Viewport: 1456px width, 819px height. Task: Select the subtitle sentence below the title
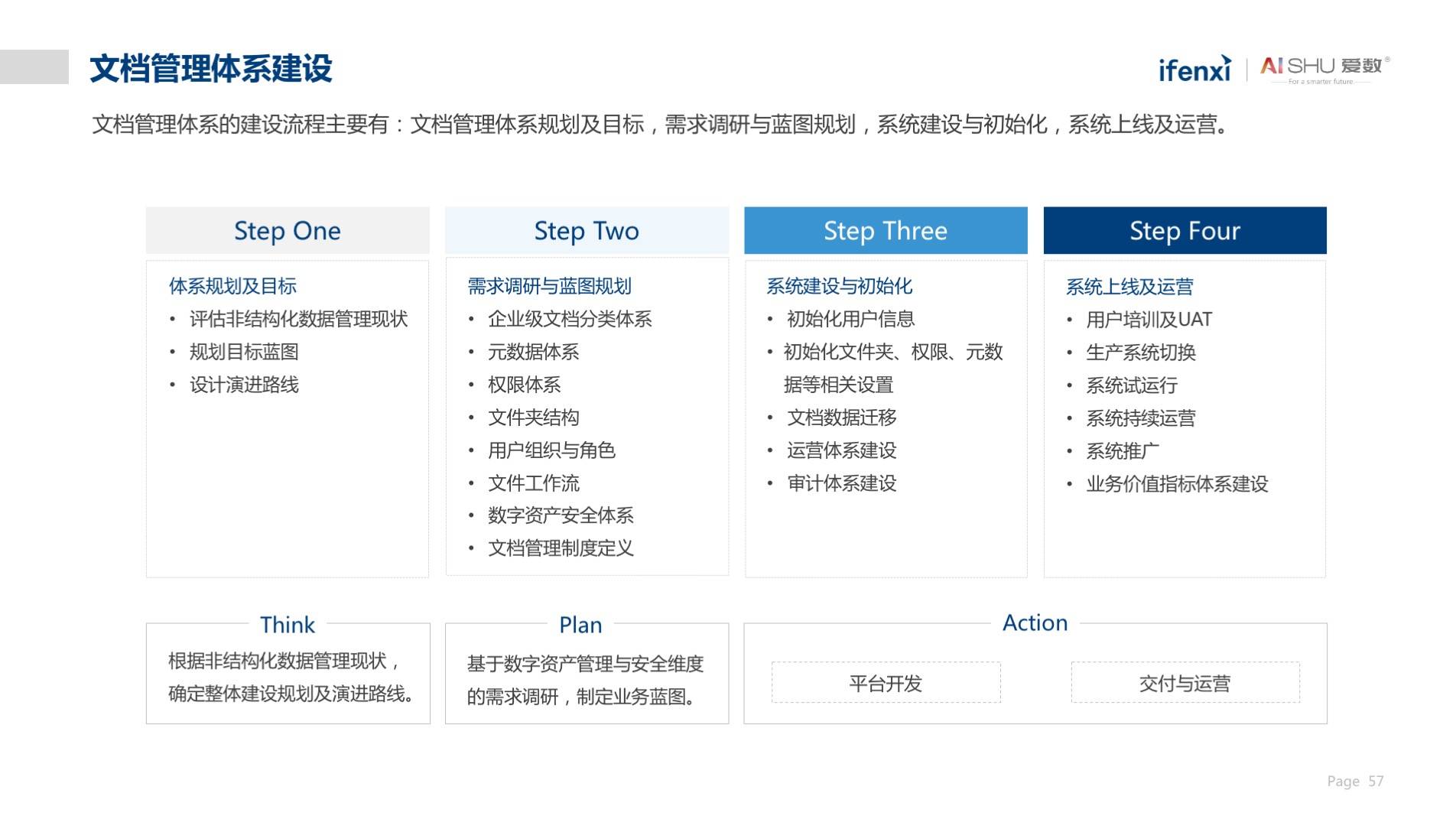660,124
